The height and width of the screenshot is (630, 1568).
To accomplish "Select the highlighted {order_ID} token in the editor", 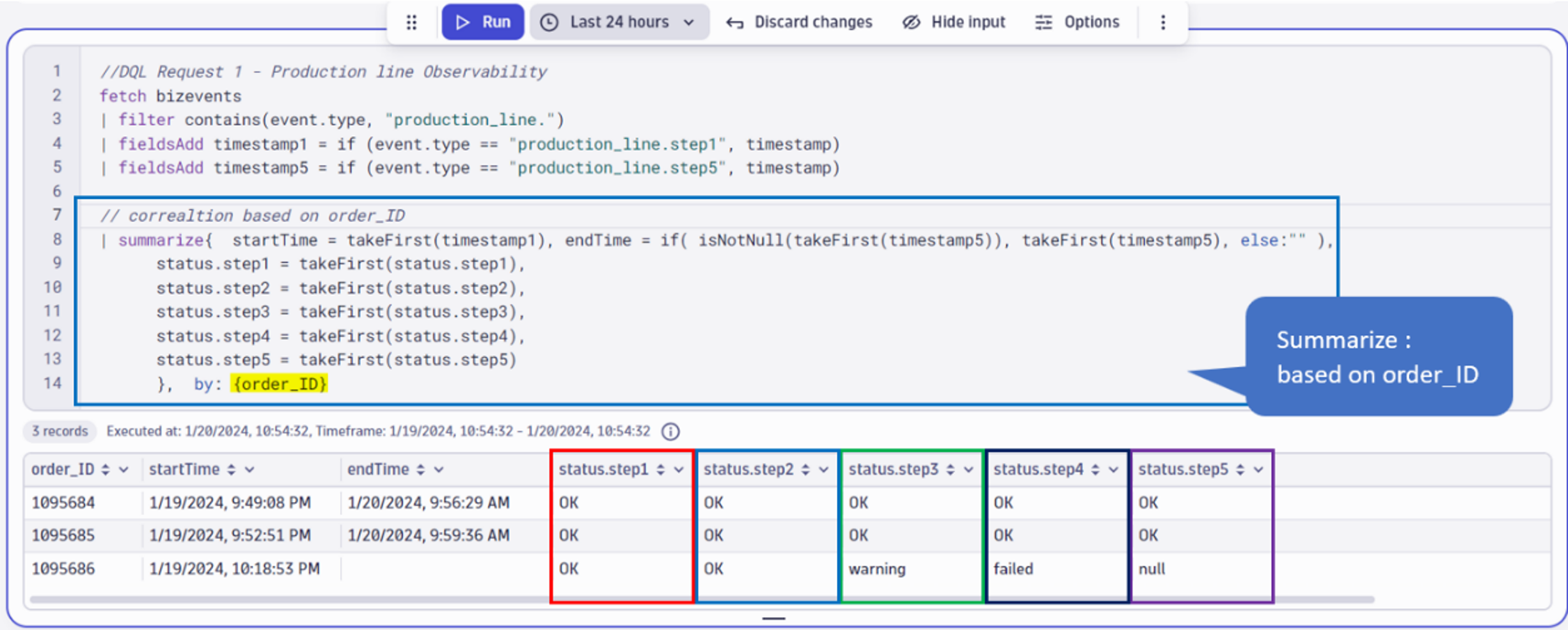I will pos(280,384).
